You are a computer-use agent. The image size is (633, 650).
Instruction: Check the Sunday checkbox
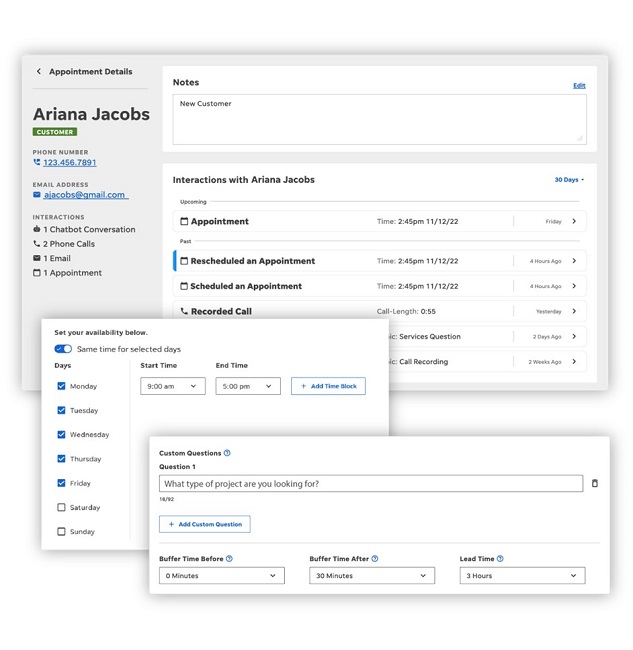point(61,531)
